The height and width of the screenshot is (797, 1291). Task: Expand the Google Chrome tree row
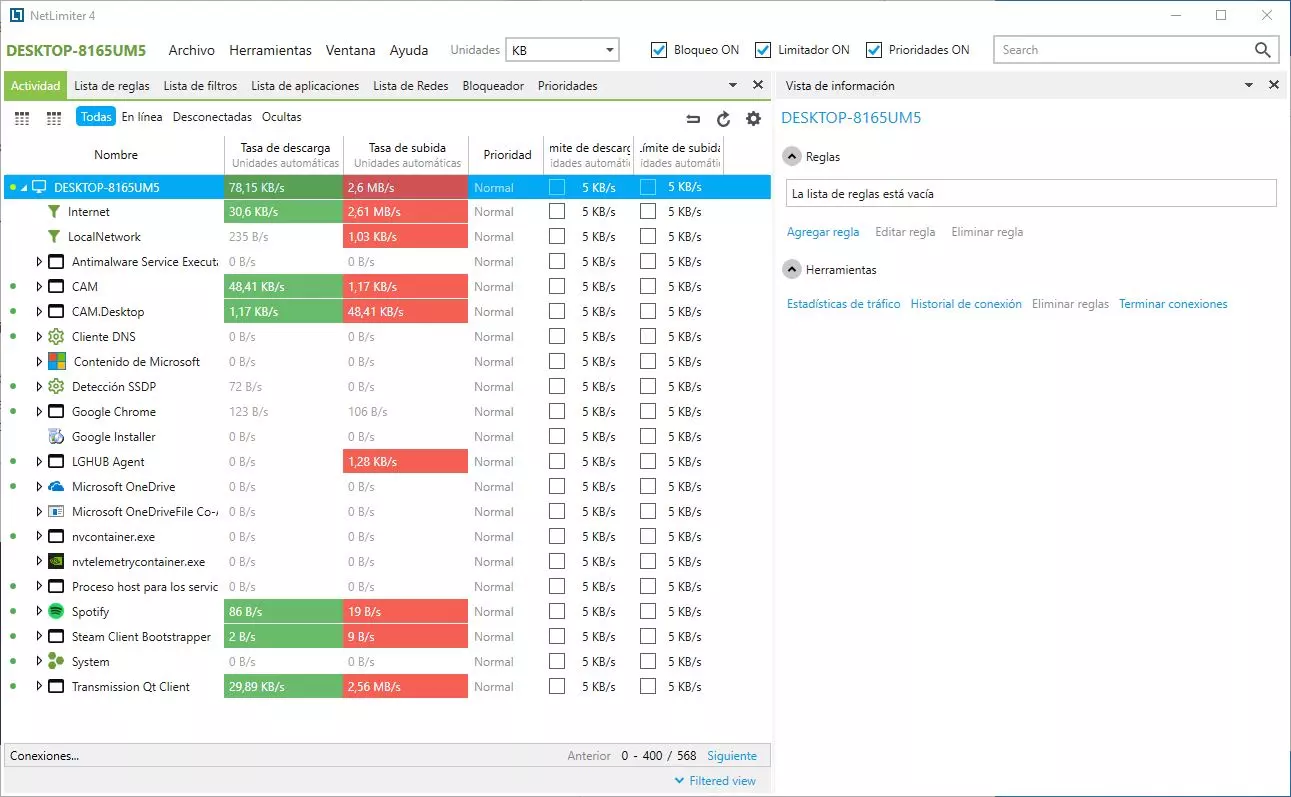40,412
